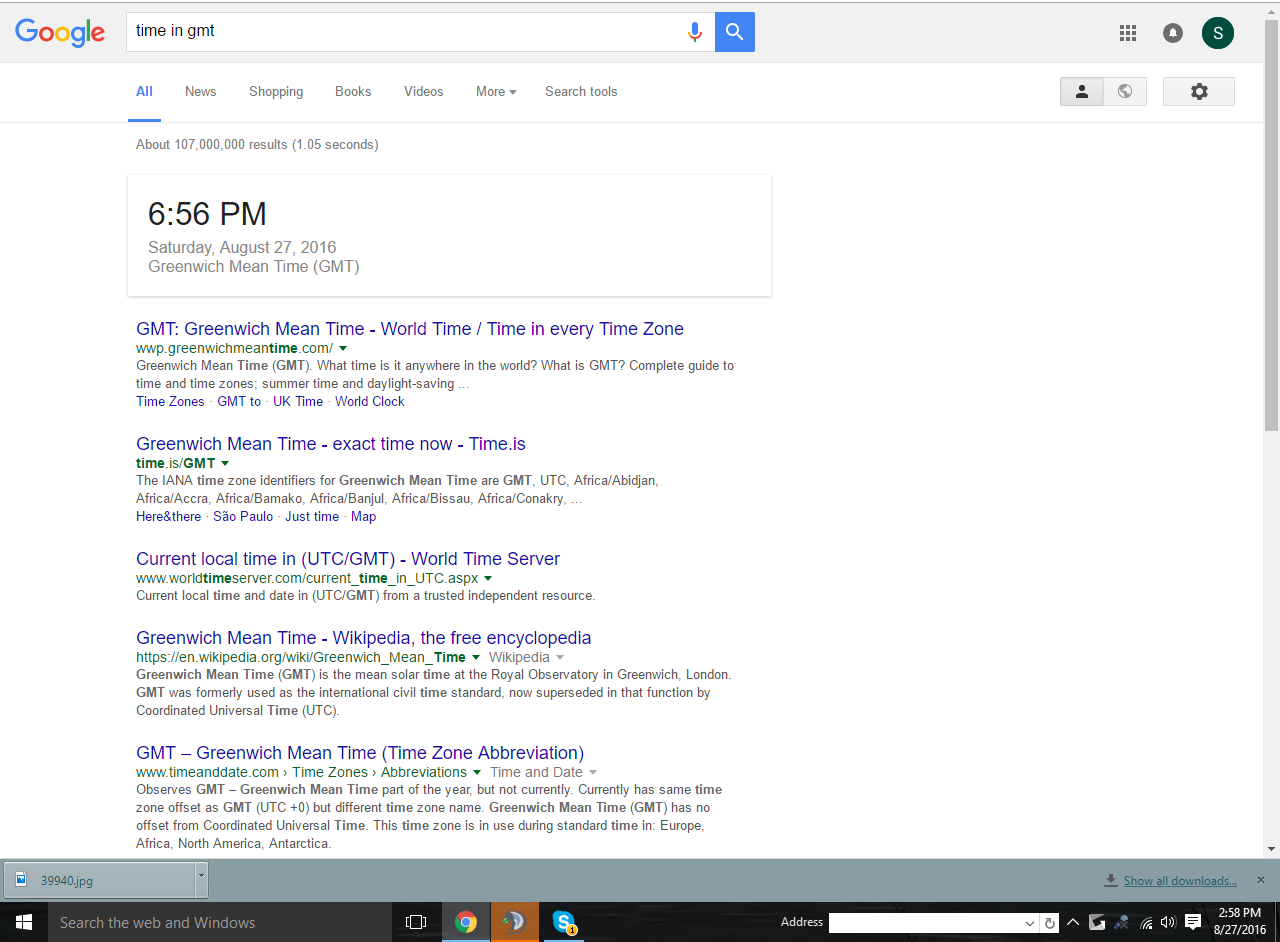
Task: Start voice search with the microphone icon
Action: tap(695, 32)
